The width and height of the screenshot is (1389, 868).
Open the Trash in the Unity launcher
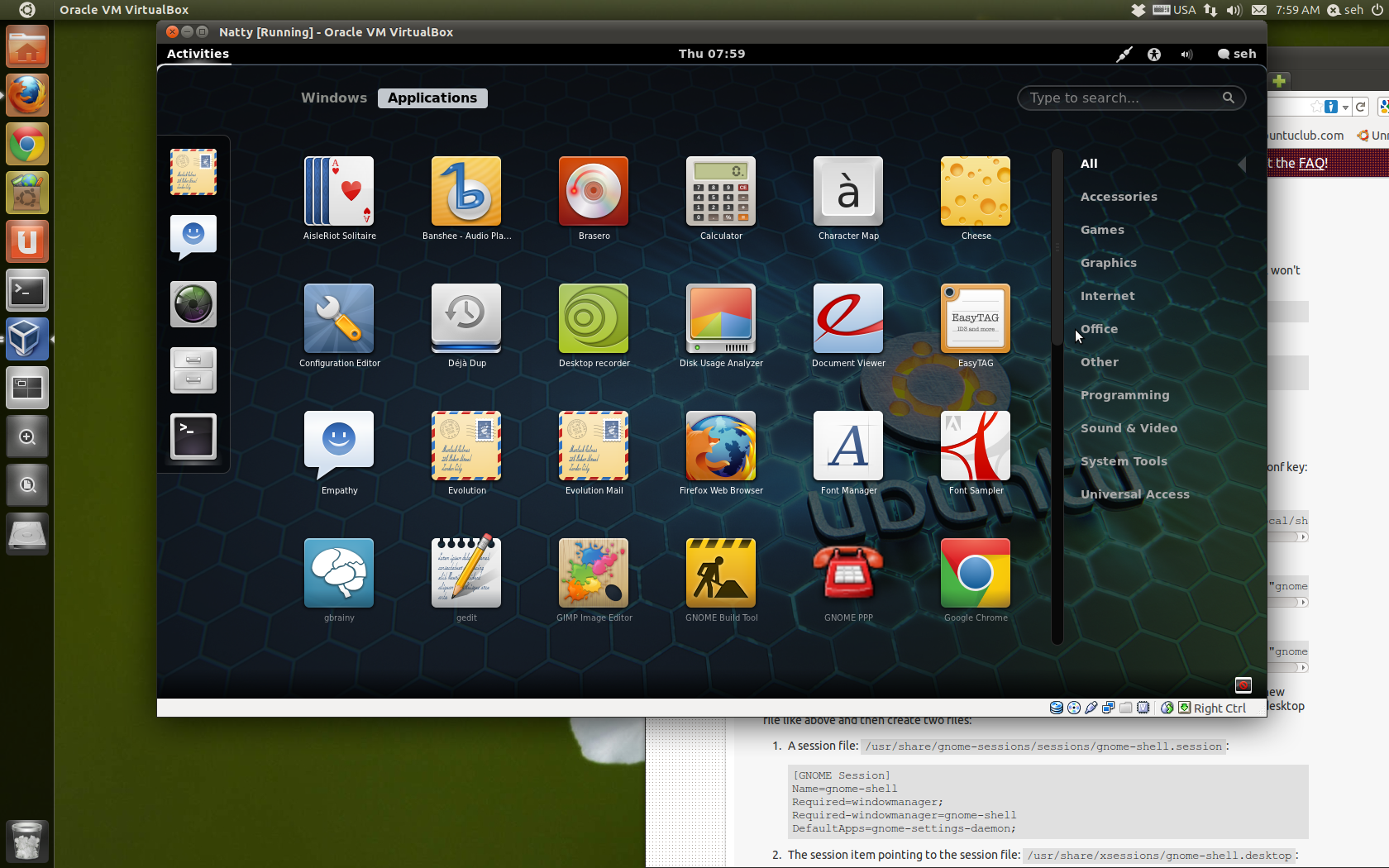point(27,842)
